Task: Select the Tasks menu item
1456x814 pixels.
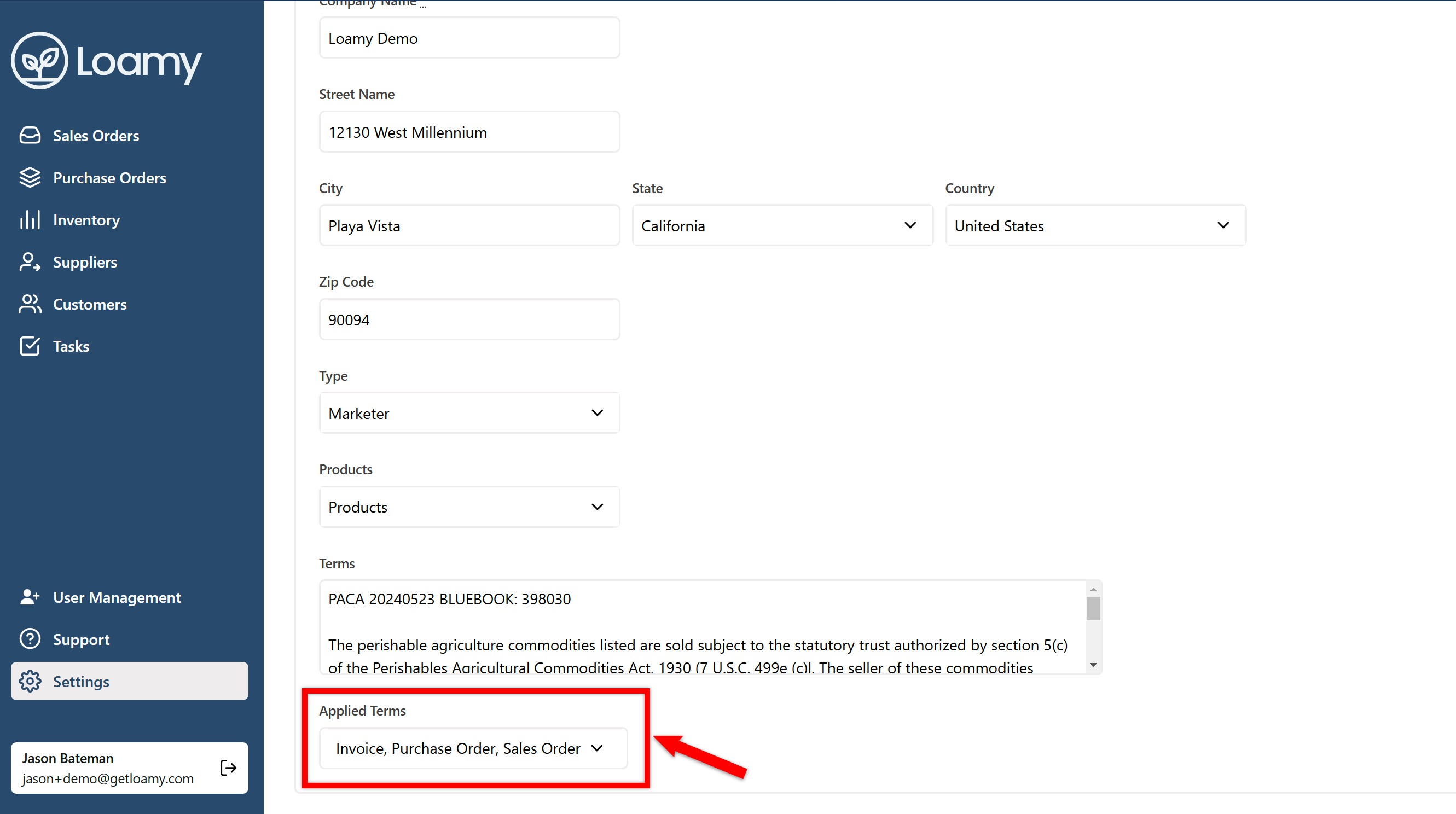Action: (x=130, y=346)
